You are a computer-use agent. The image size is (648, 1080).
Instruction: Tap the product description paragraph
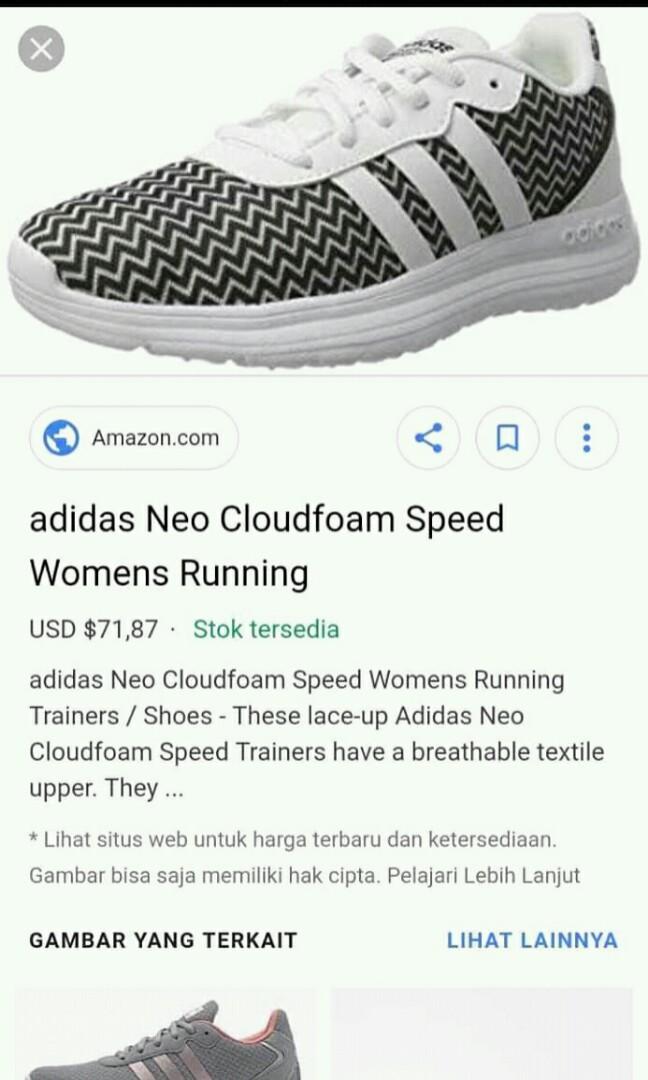(317, 734)
